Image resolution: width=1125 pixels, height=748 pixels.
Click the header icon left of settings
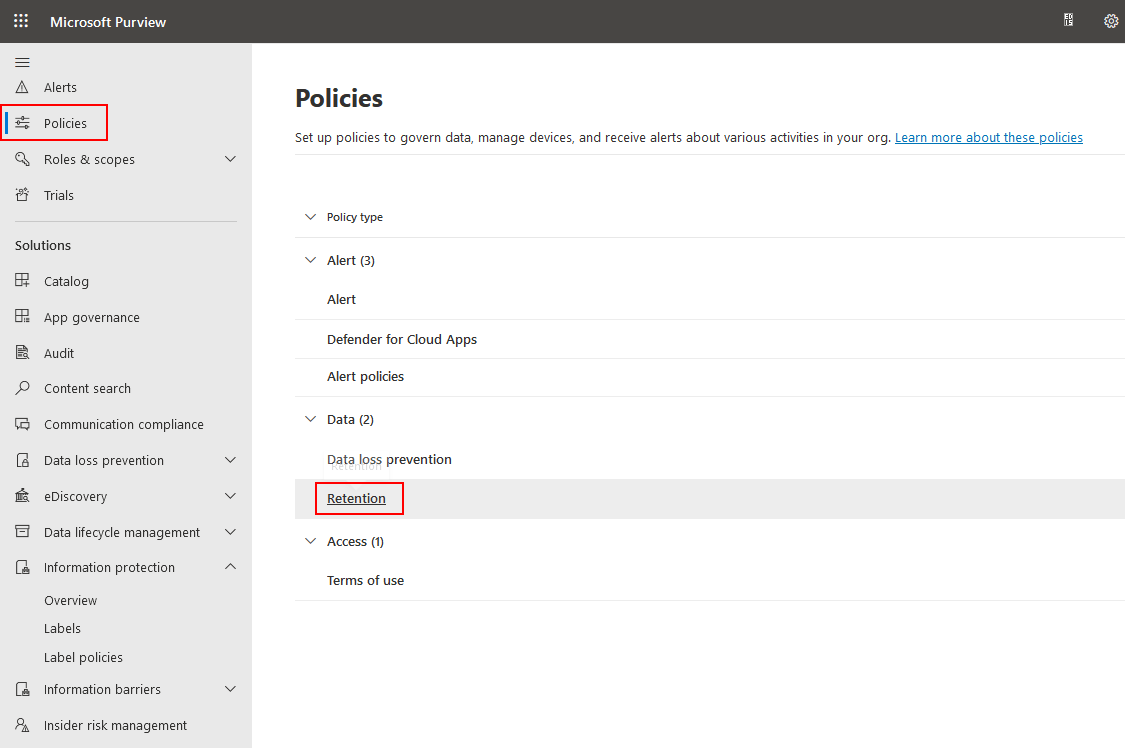tap(1068, 20)
